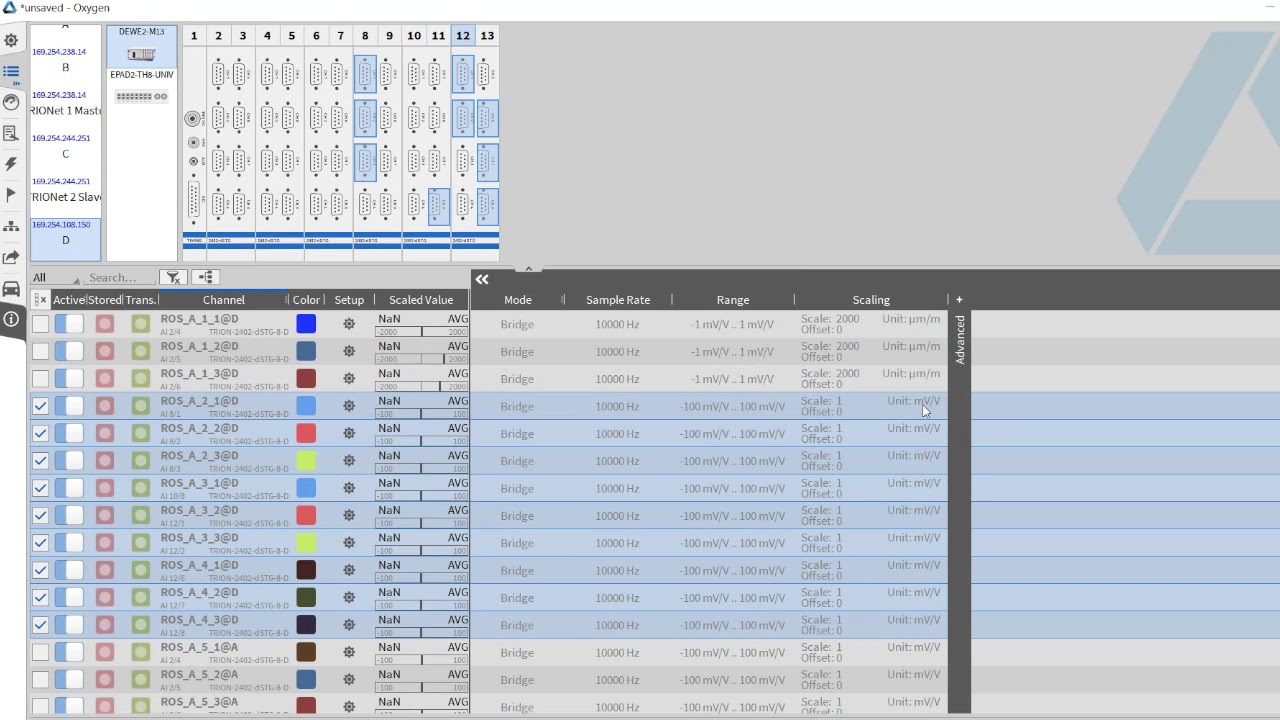Uncheck the selection box for ROS_A_3_3@D
This screenshot has width=1280, height=720.
point(40,543)
